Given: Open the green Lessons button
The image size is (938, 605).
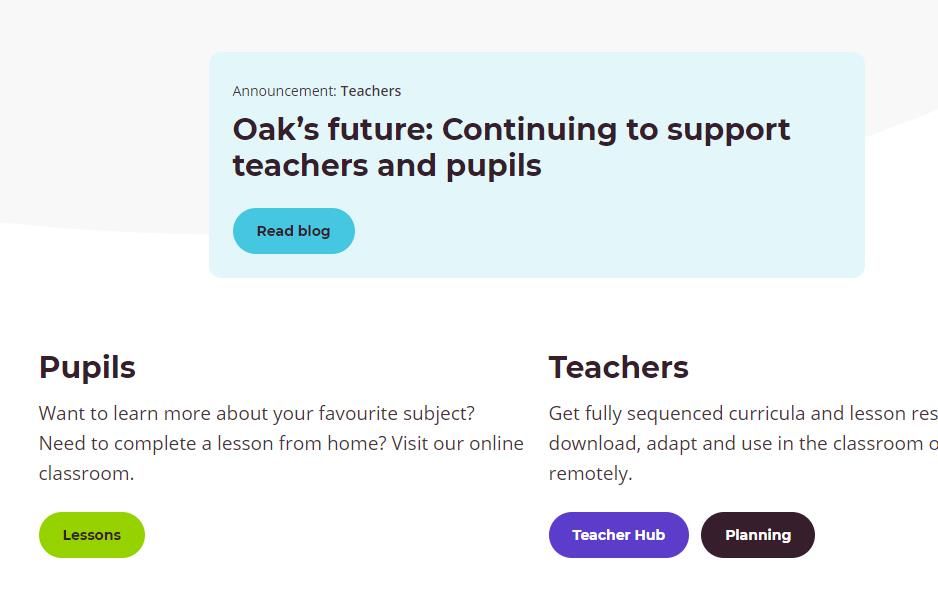Looking at the screenshot, I should click(x=92, y=535).
